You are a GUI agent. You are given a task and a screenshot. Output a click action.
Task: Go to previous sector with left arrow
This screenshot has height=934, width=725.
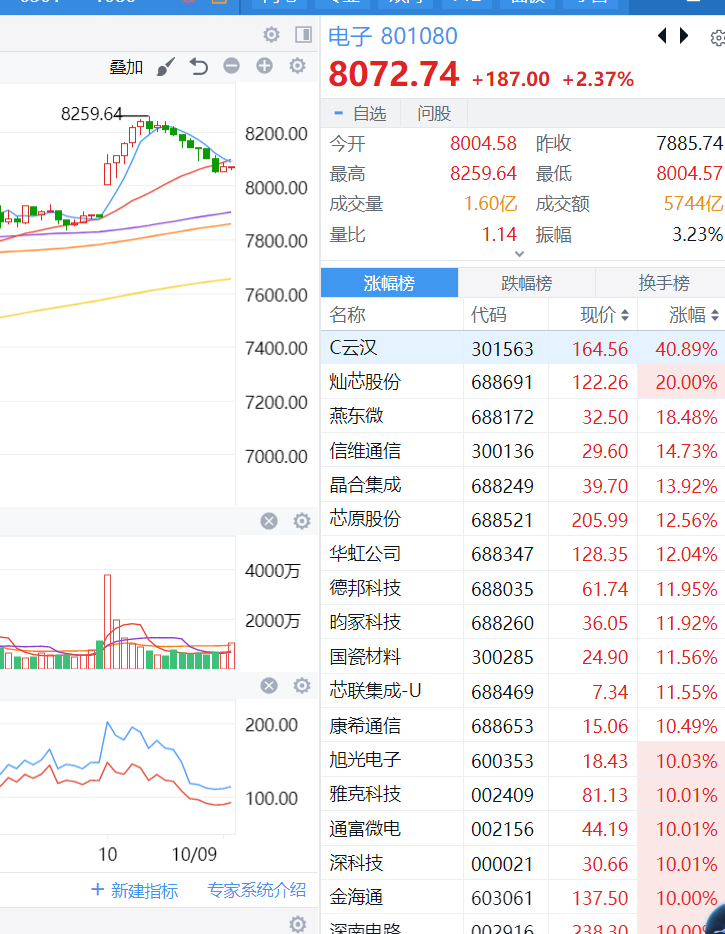(x=661, y=36)
